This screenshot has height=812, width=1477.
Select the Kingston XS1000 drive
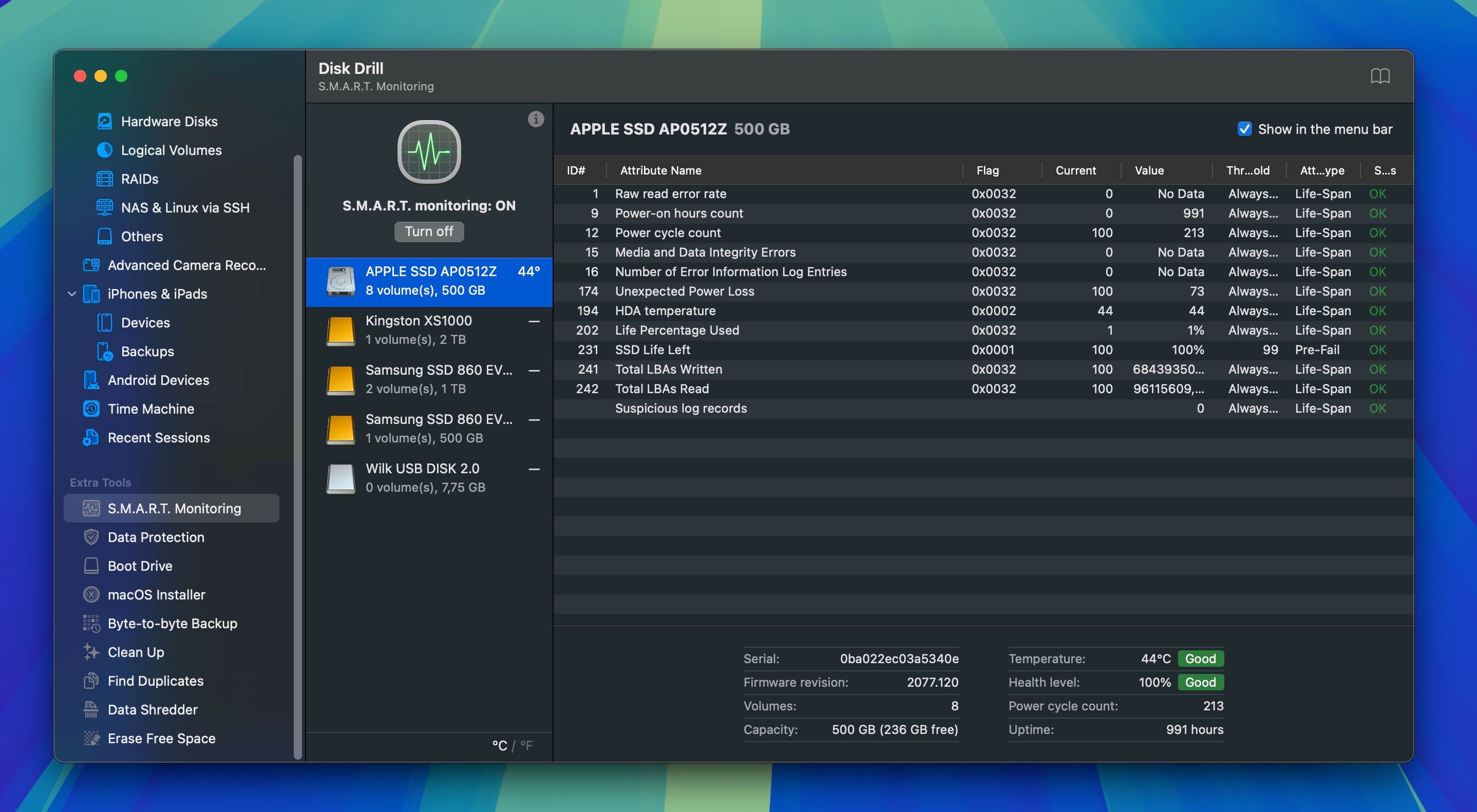click(x=429, y=330)
